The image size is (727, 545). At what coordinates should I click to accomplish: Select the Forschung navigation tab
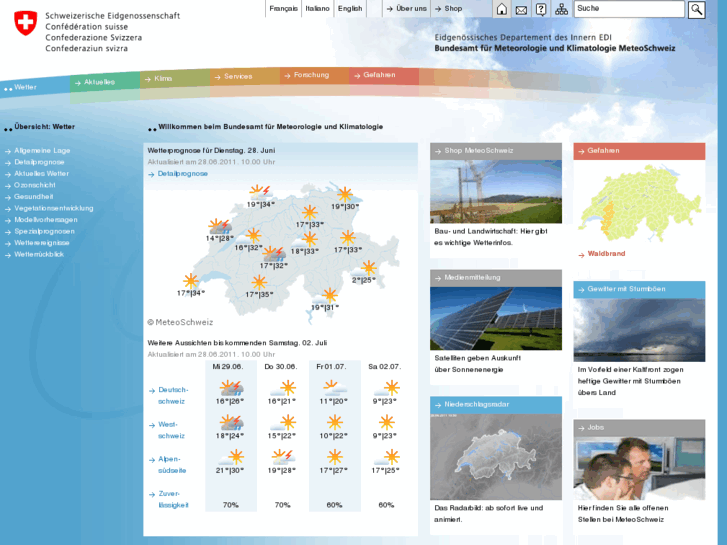click(x=314, y=75)
